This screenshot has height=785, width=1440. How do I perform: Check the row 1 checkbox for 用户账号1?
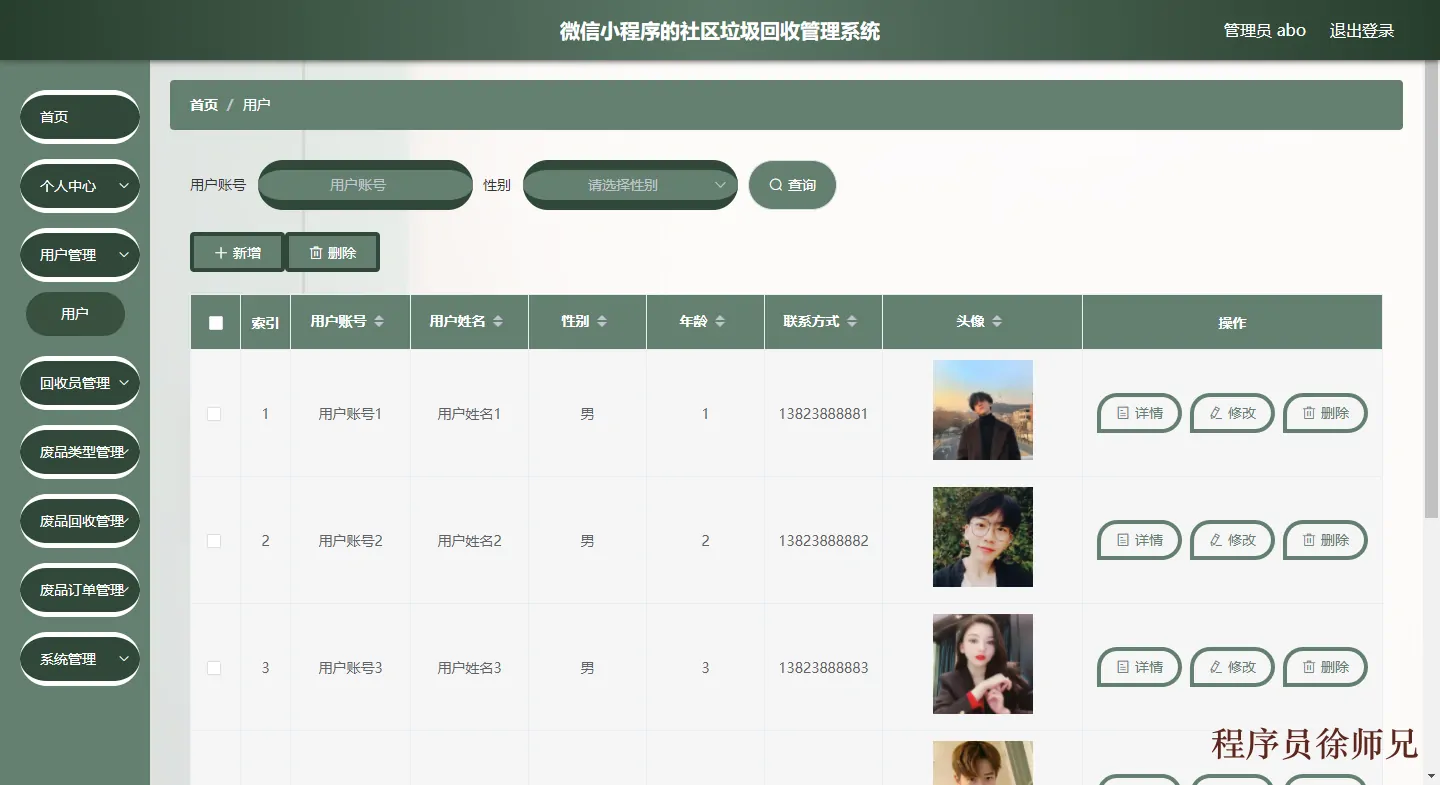pyautogui.click(x=214, y=414)
